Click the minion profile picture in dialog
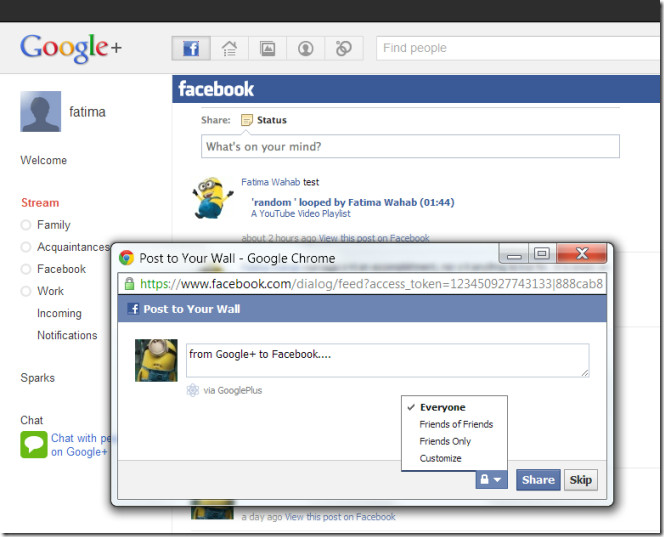 156,360
